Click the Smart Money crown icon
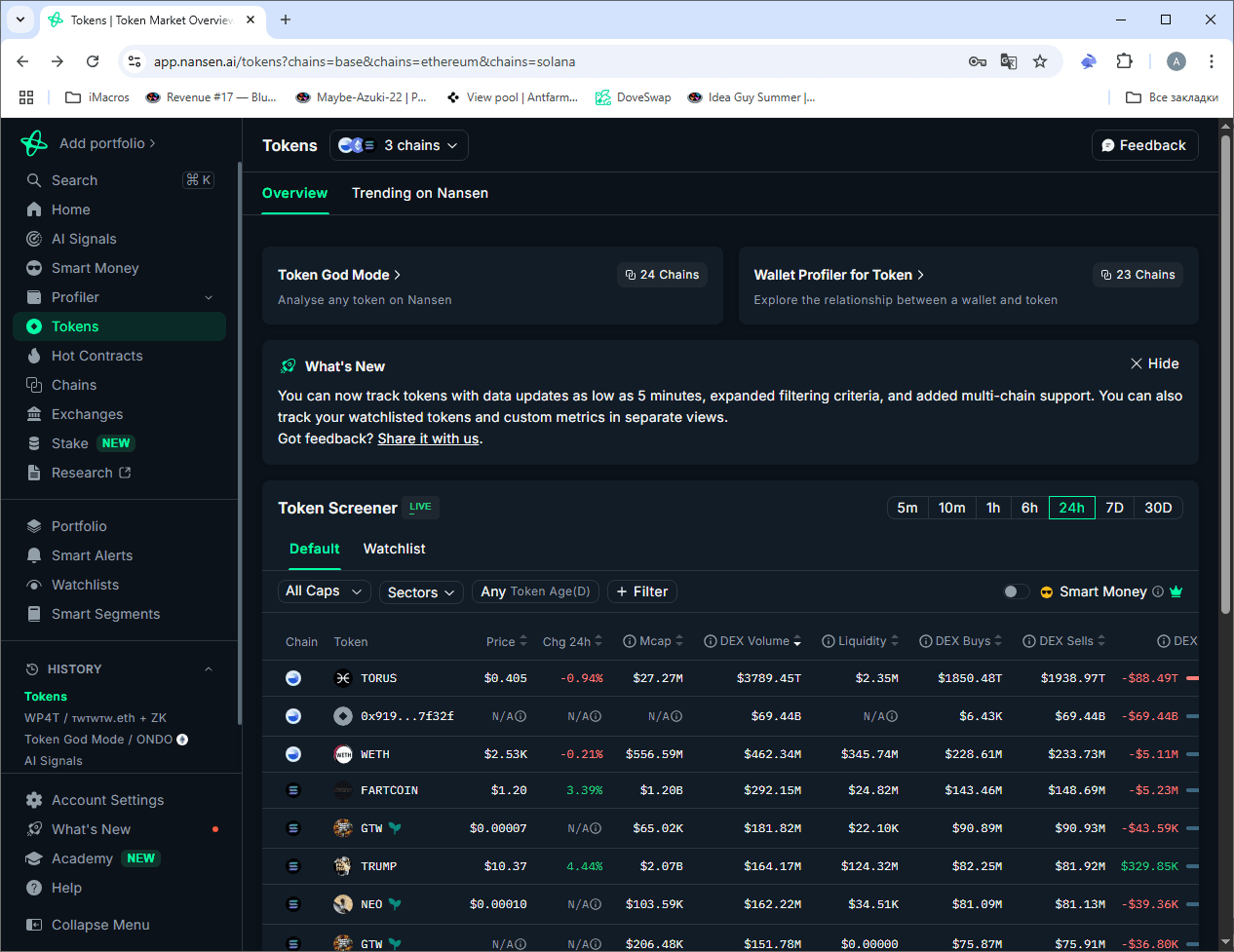 (x=1176, y=591)
